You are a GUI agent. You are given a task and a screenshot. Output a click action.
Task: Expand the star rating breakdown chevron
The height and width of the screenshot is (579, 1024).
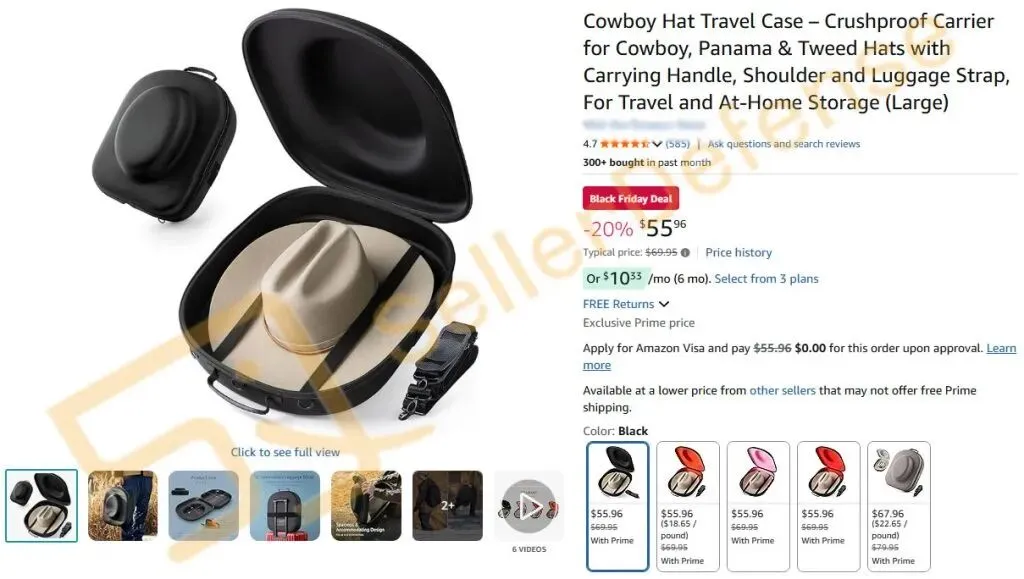657,144
